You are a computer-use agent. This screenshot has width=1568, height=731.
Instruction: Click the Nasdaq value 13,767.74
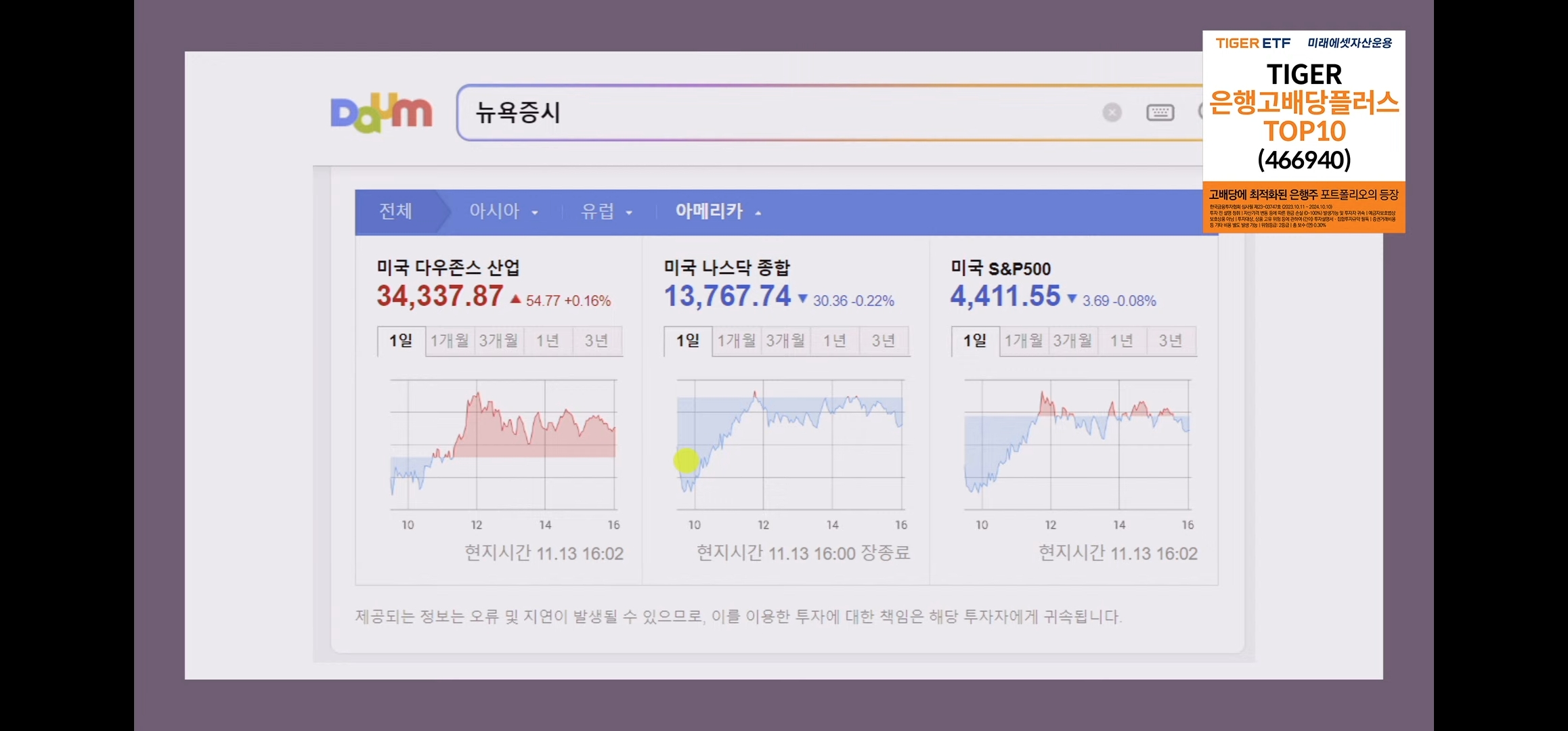[727, 296]
